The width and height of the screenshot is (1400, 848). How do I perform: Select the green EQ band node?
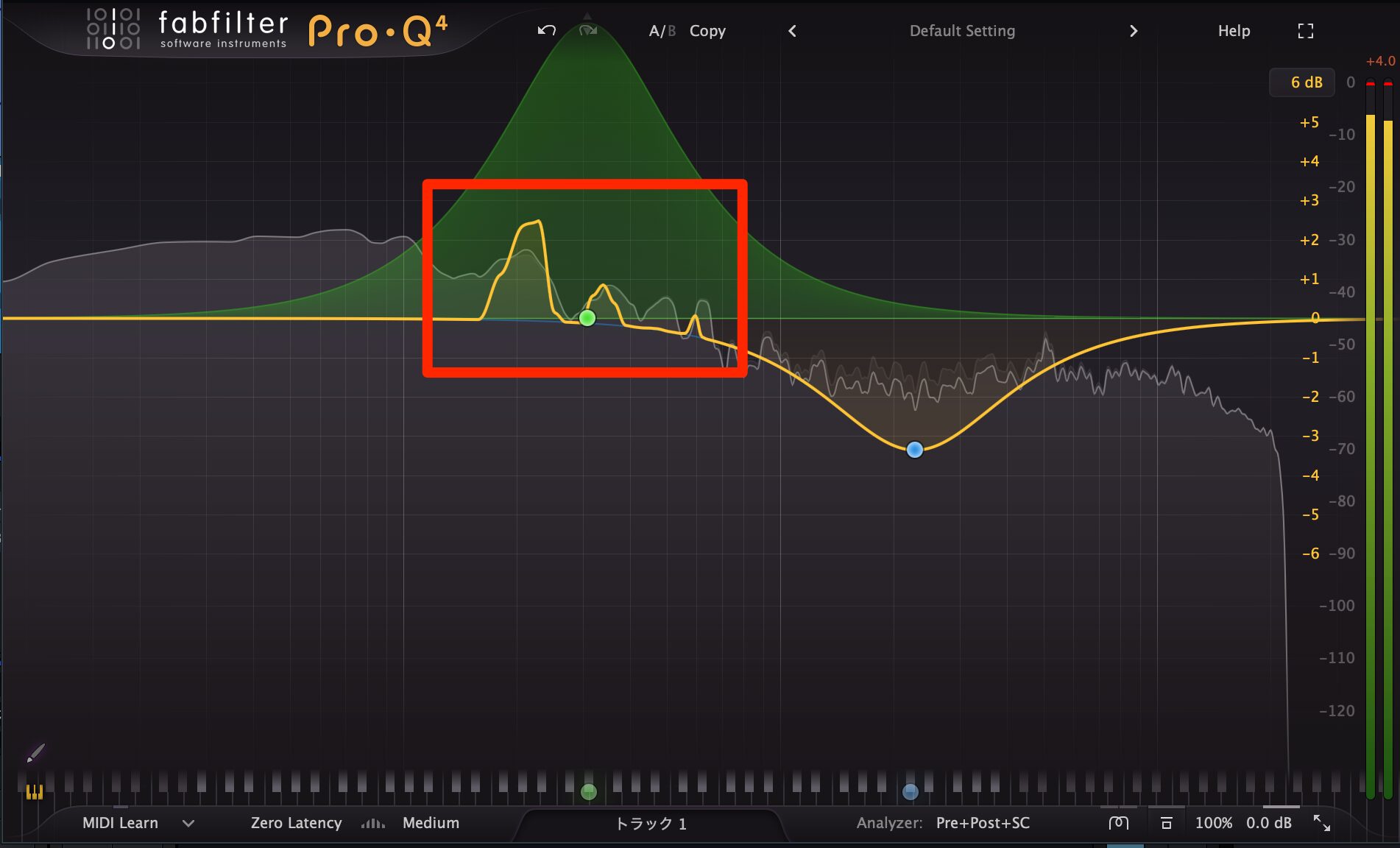(x=587, y=318)
